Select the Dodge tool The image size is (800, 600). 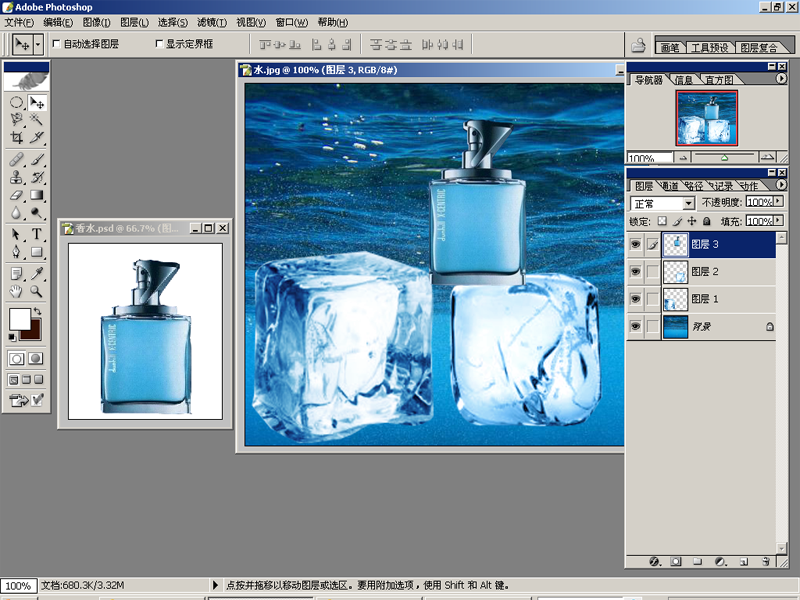point(37,212)
